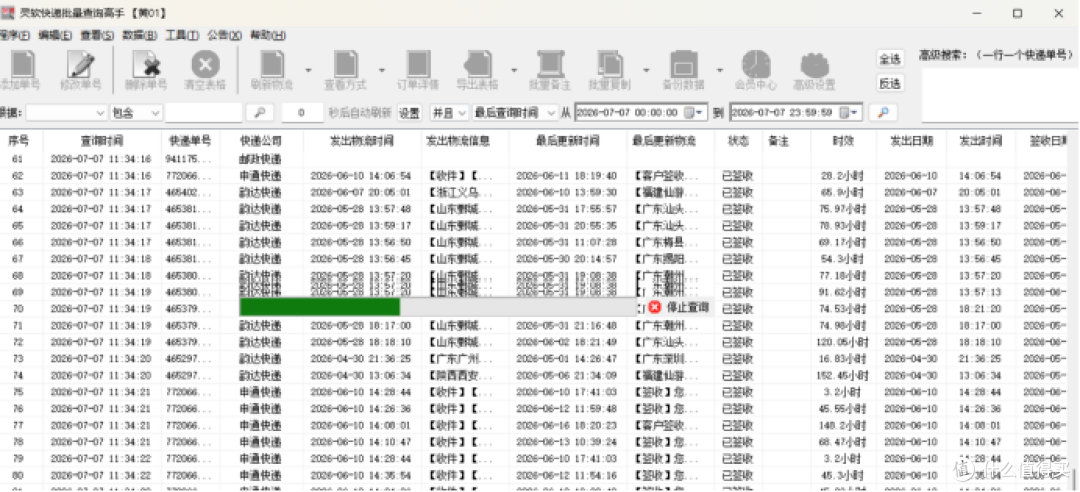The image size is (1080, 492).
Task: Click the 停止查询 stop query button
Action: [x=678, y=307]
